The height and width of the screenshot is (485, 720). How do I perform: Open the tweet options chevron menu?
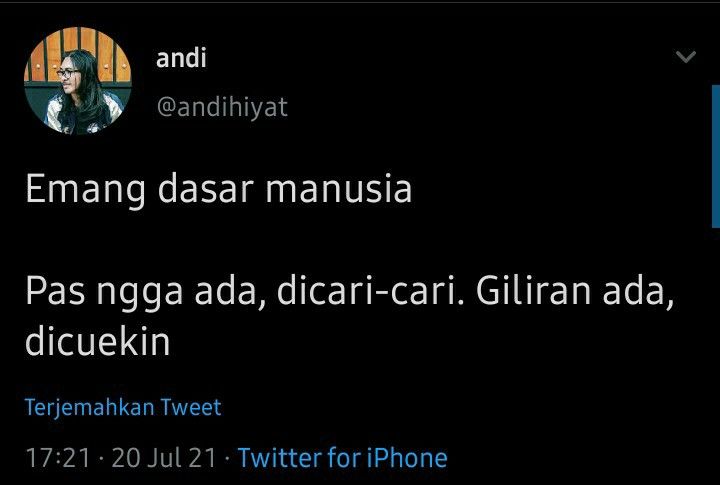click(686, 57)
